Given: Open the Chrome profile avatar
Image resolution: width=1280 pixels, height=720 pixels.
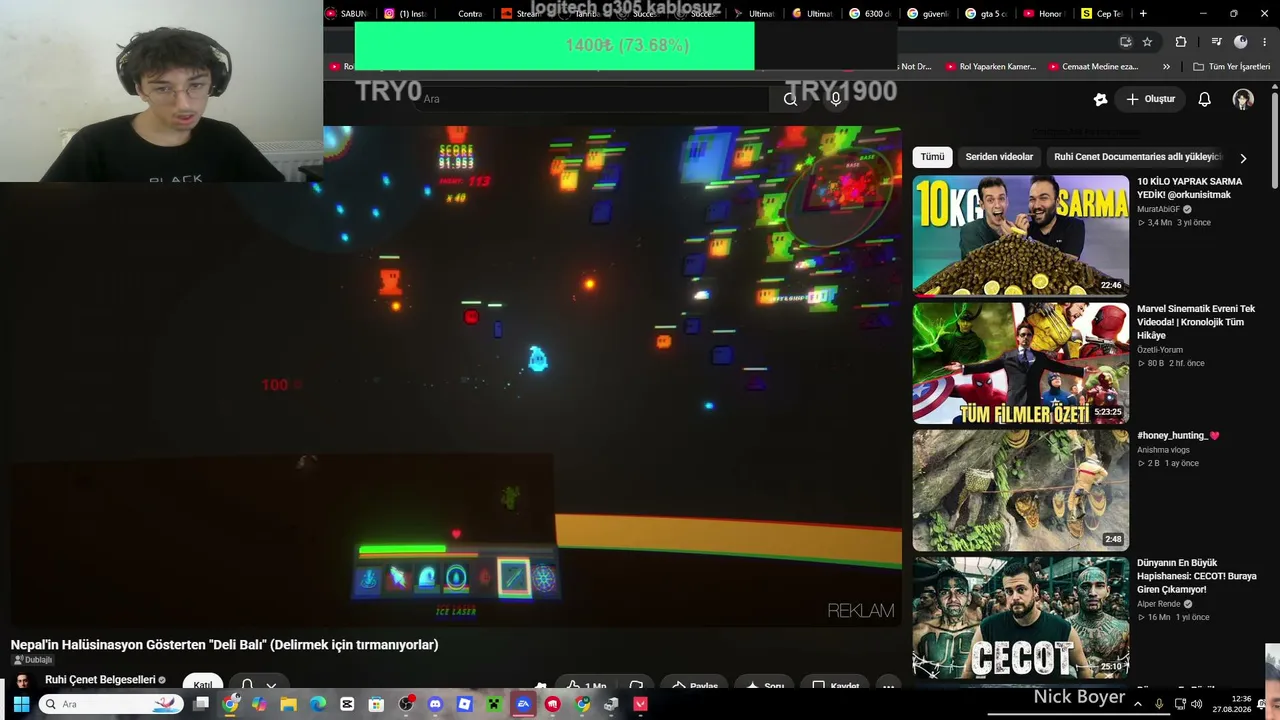Looking at the screenshot, I should [x=1241, y=42].
